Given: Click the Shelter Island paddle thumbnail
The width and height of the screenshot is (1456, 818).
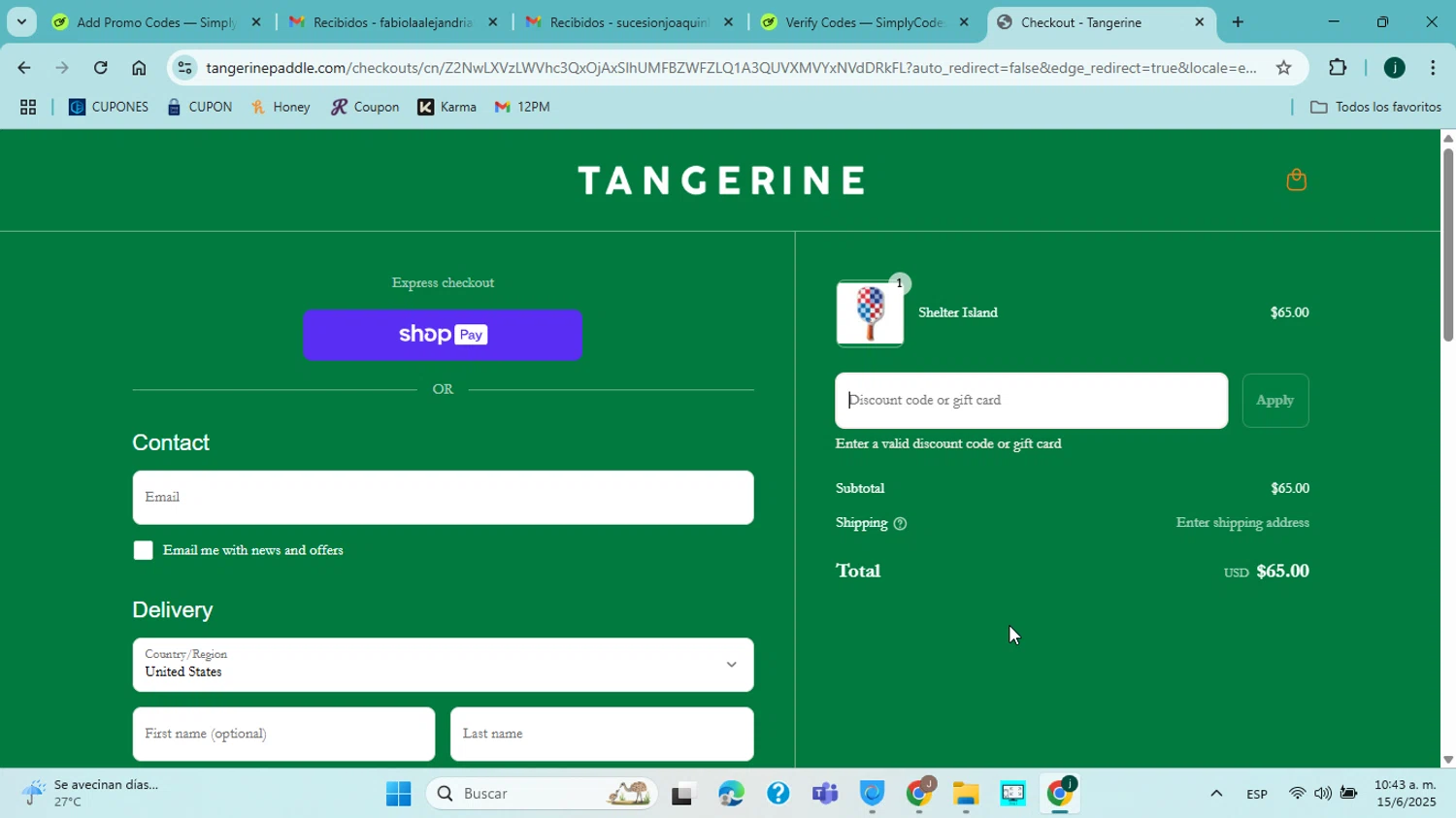Looking at the screenshot, I should tap(870, 313).
